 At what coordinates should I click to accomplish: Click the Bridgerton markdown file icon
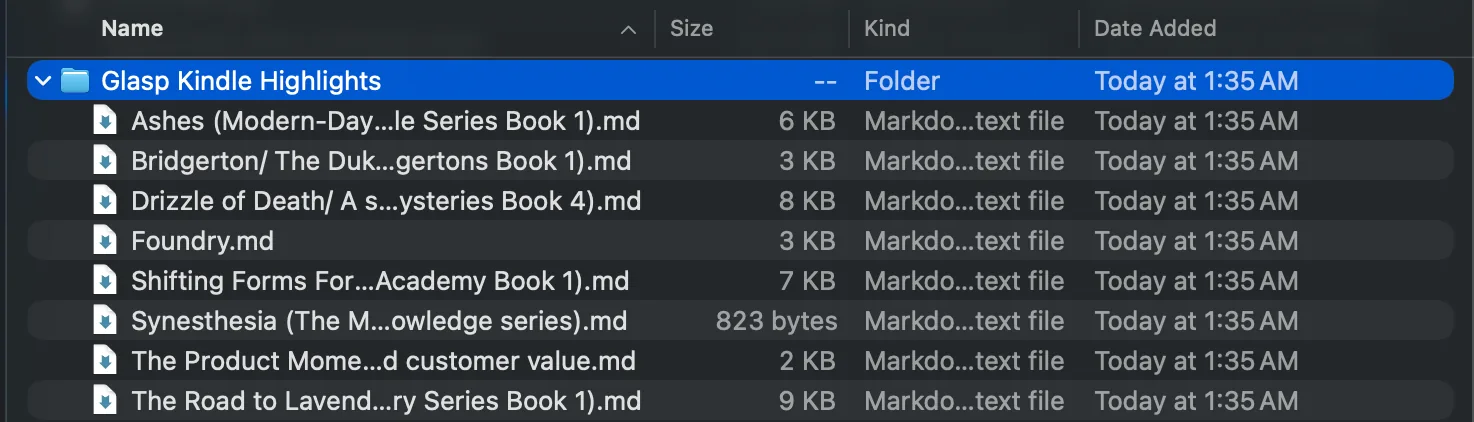[x=105, y=161]
